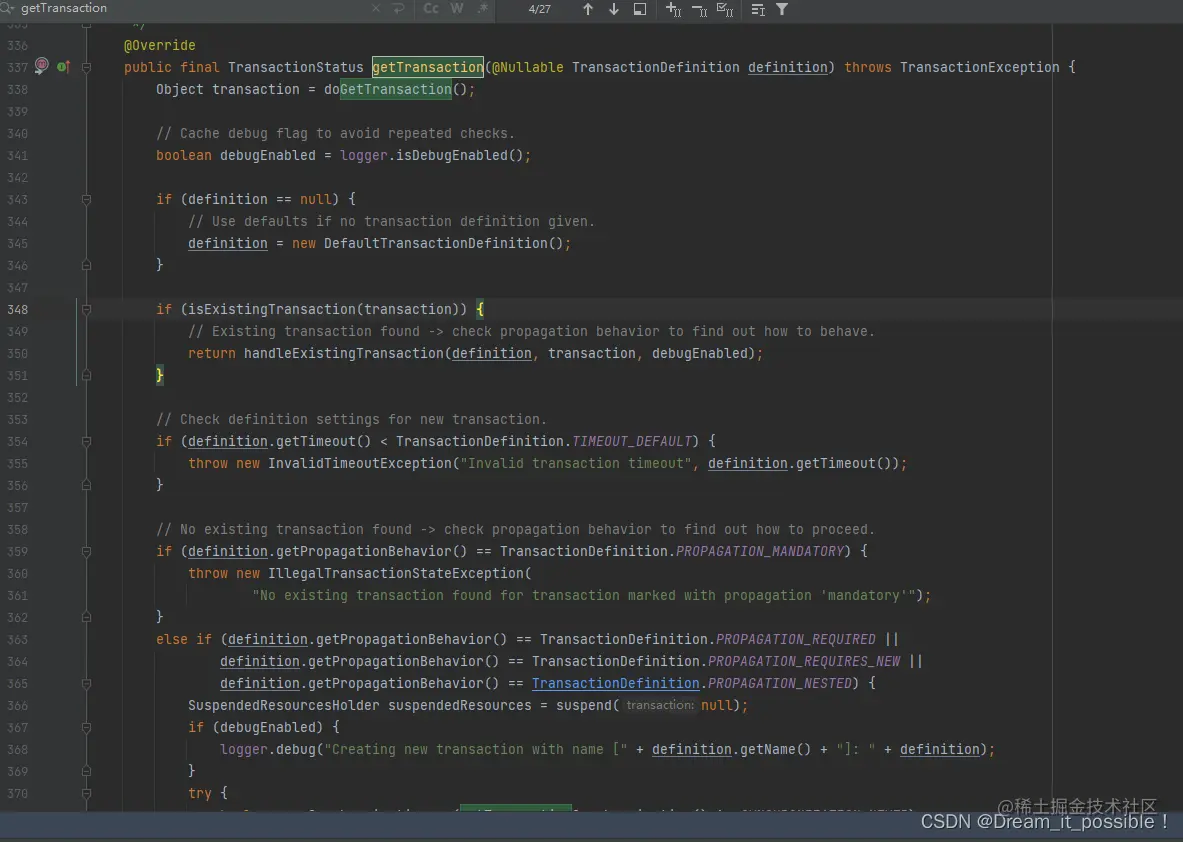This screenshot has width=1183, height=842.
Task: Click the 'Cache debug flag' comment
Action: pos(335,134)
